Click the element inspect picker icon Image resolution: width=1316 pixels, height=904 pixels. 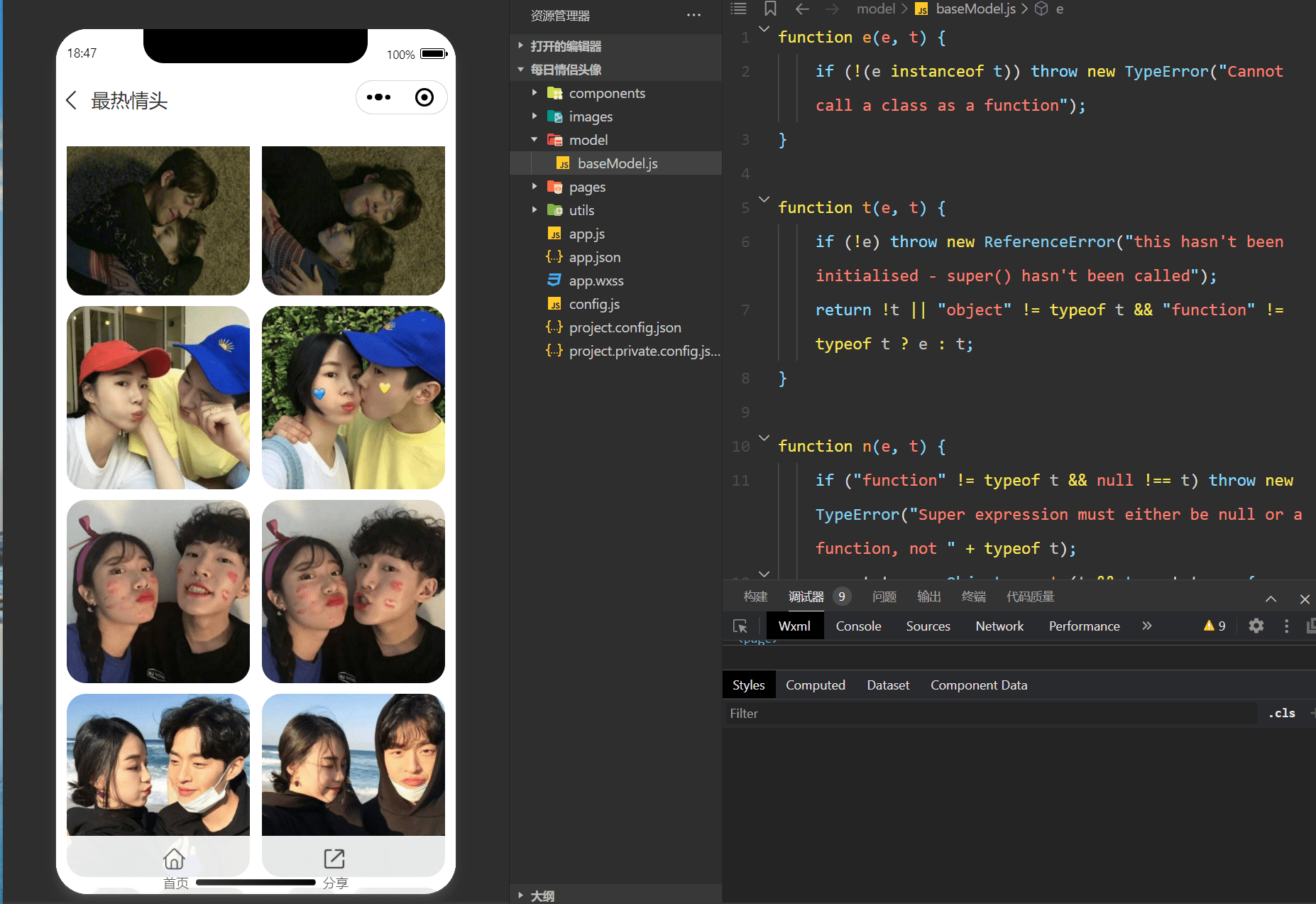(x=740, y=626)
